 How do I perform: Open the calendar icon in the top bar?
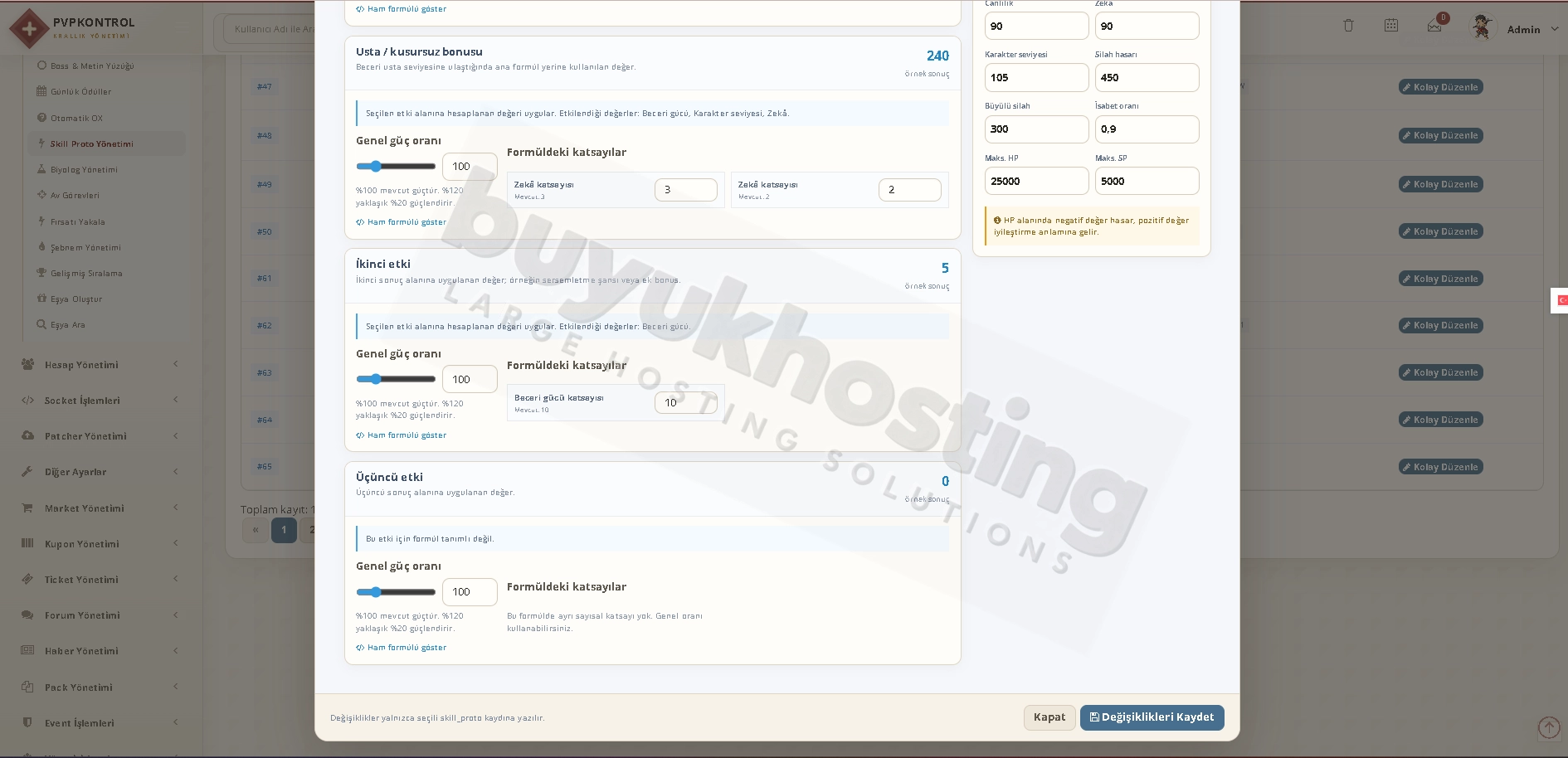pos(1391,26)
